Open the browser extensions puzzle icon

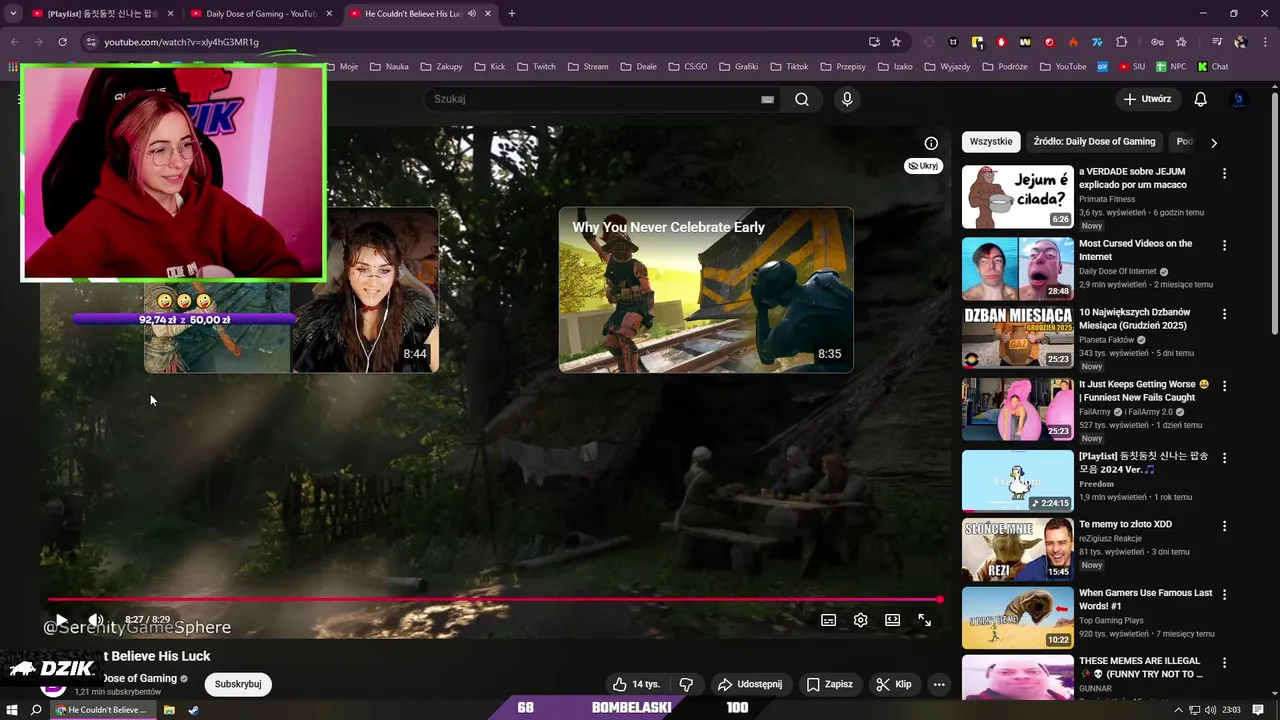(x=1121, y=42)
